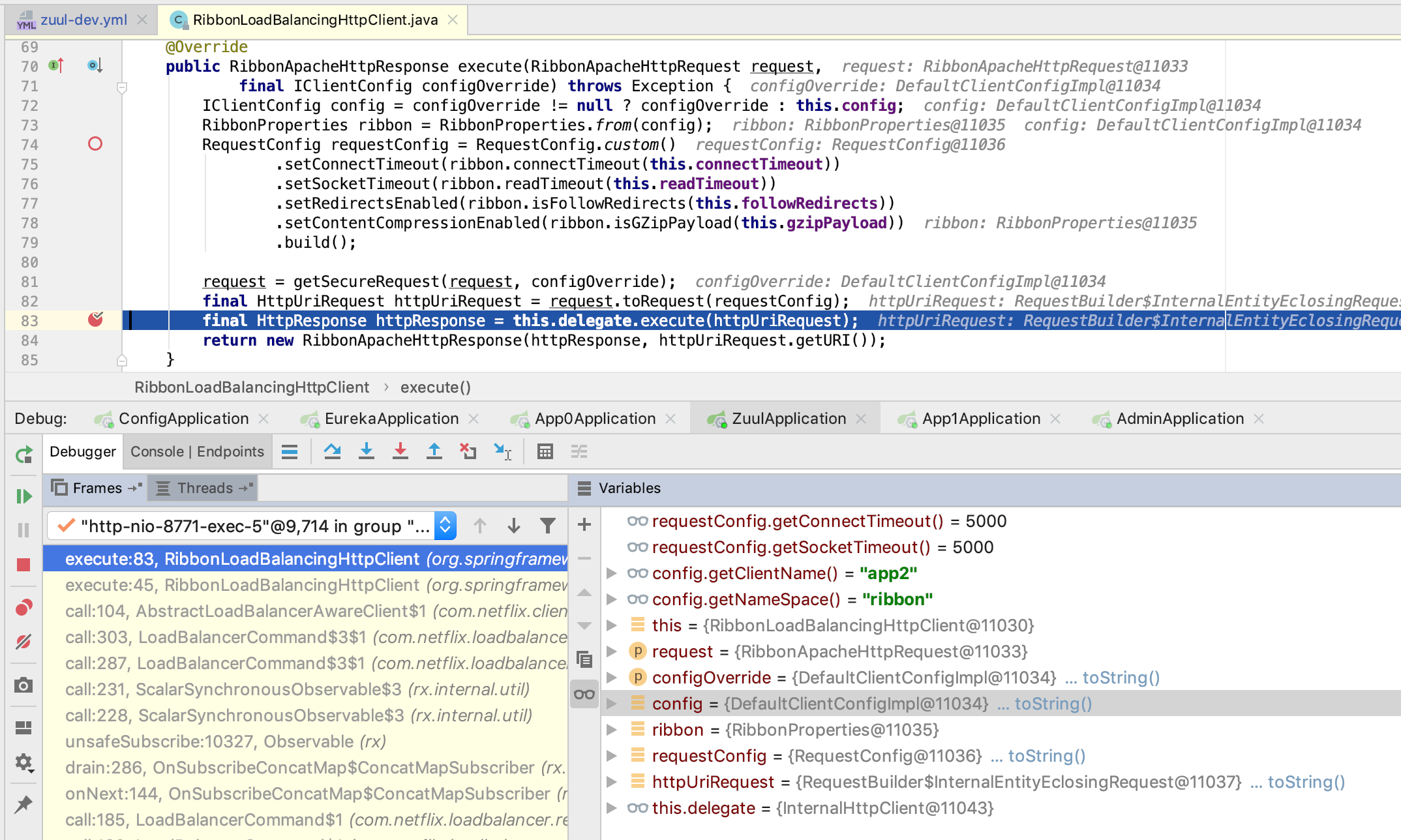This screenshot has width=1401, height=840.
Task: Open the Console | Endpoints tab
Action: tap(197, 451)
